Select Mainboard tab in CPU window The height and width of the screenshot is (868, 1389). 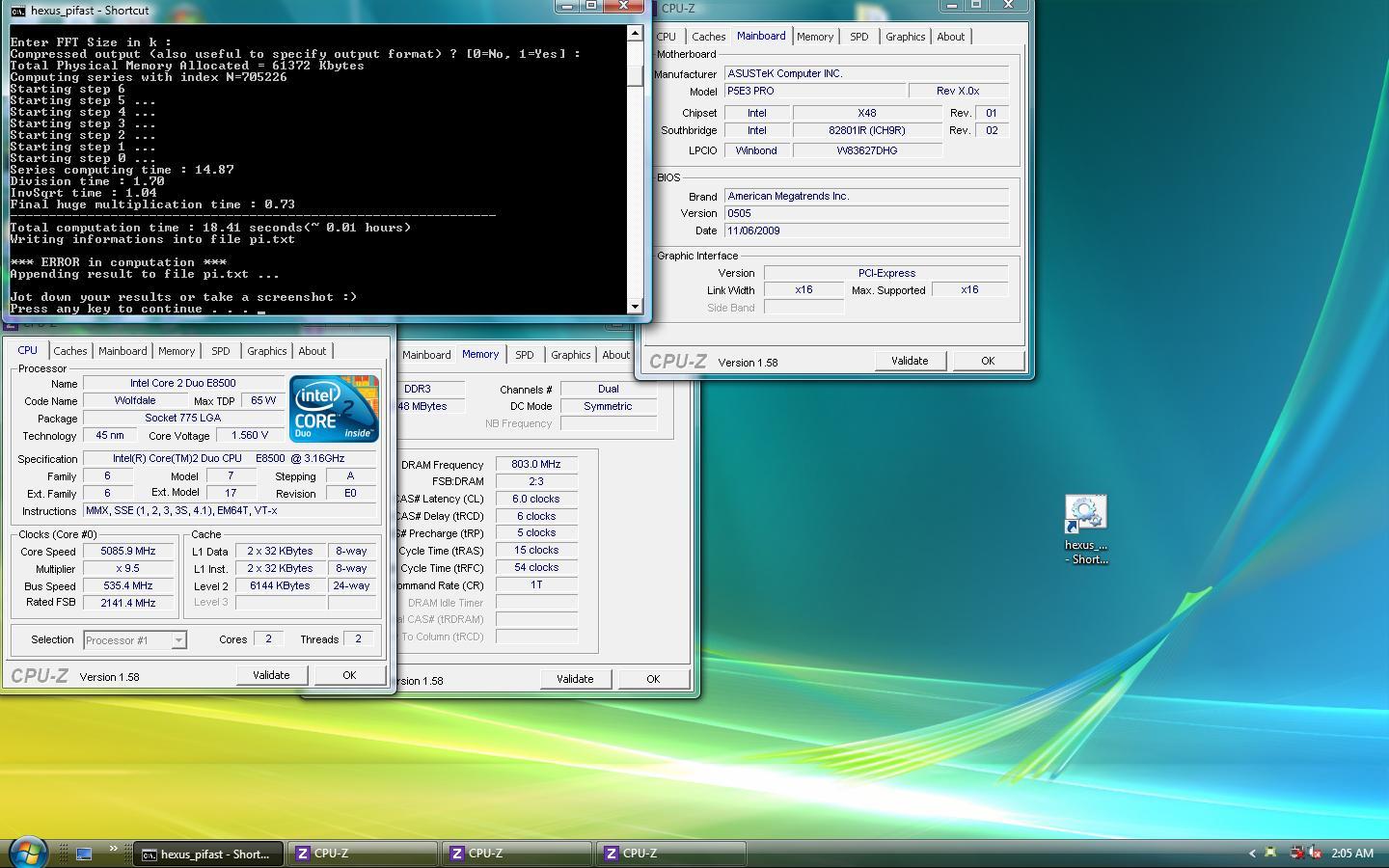(123, 351)
